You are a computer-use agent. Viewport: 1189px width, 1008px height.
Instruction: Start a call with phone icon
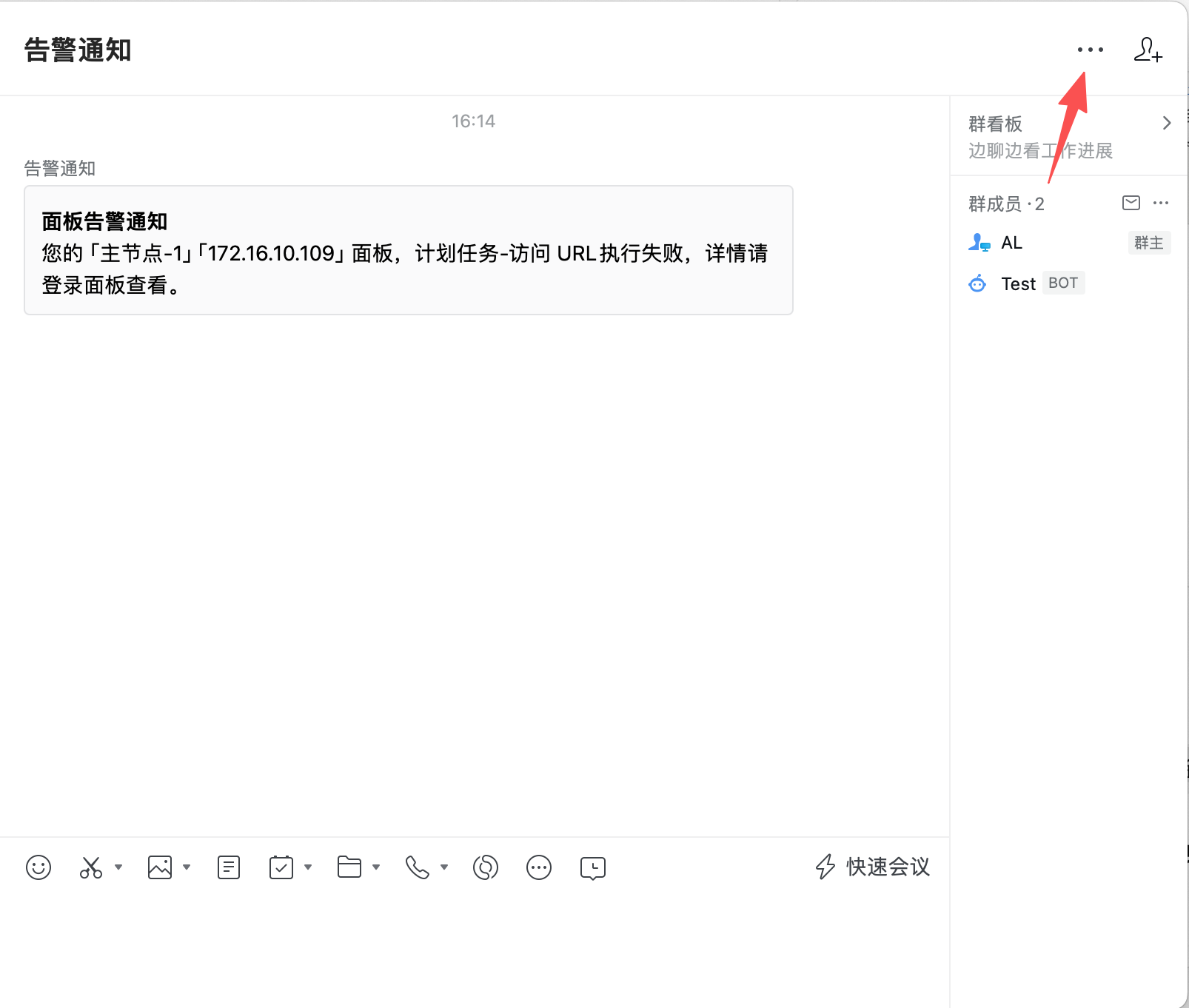(418, 867)
